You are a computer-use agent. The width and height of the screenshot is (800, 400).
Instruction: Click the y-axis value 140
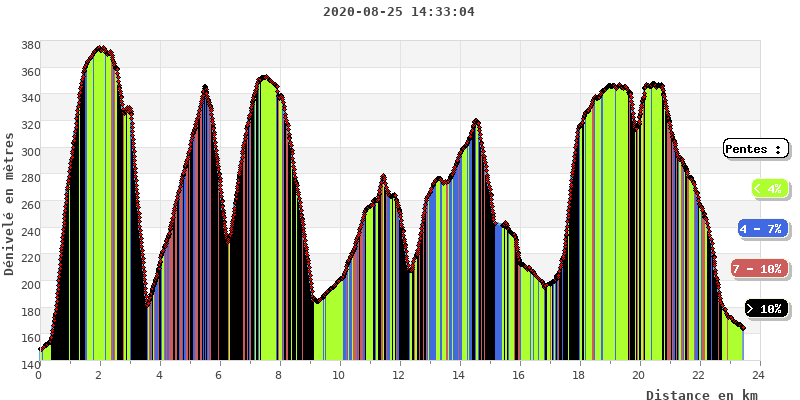pos(30,364)
